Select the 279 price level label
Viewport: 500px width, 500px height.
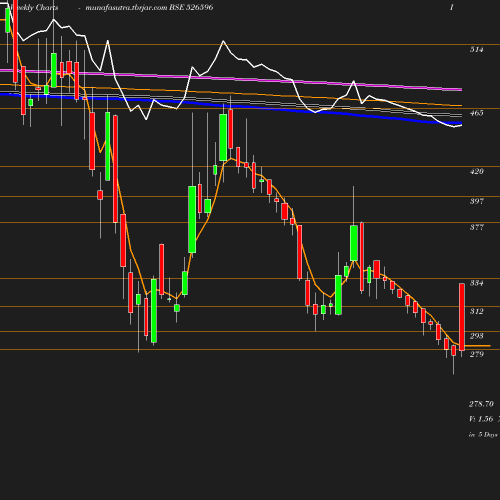point(476,354)
